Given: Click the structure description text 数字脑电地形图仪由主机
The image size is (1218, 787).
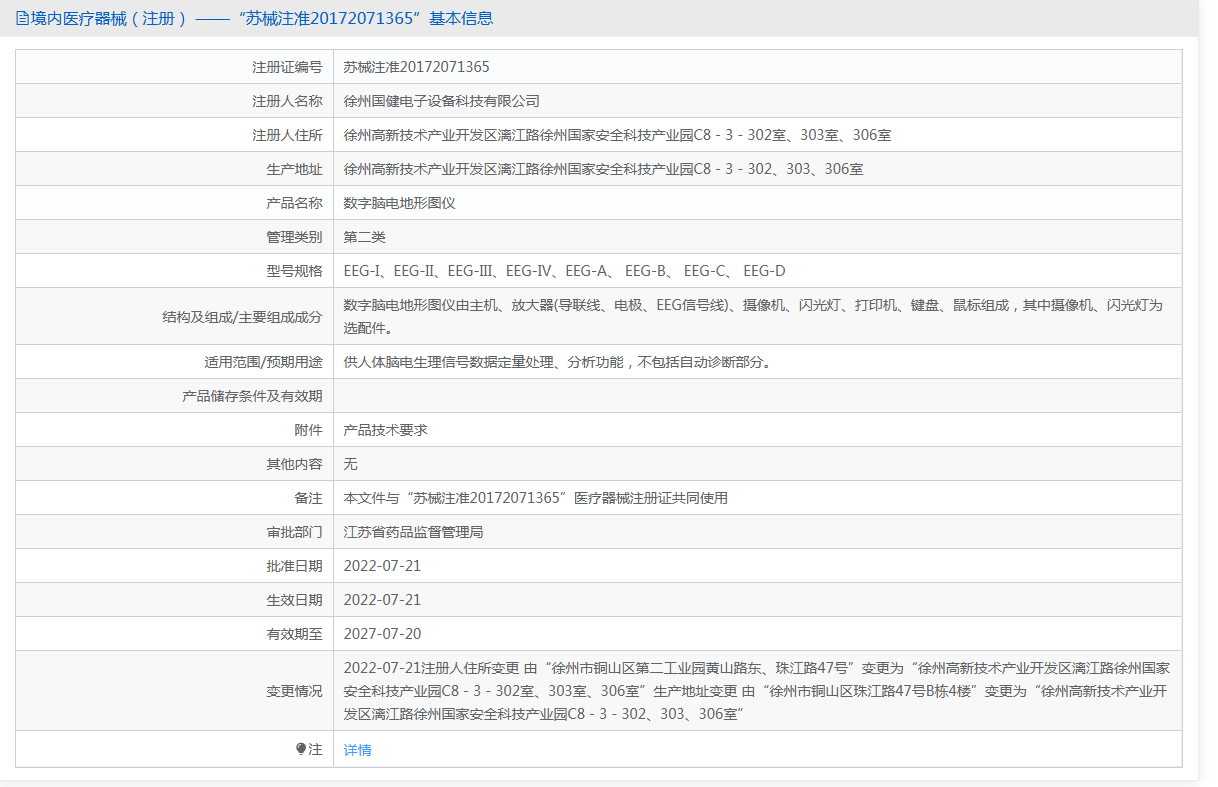Looking at the screenshot, I should pyautogui.click(x=753, y=316).
